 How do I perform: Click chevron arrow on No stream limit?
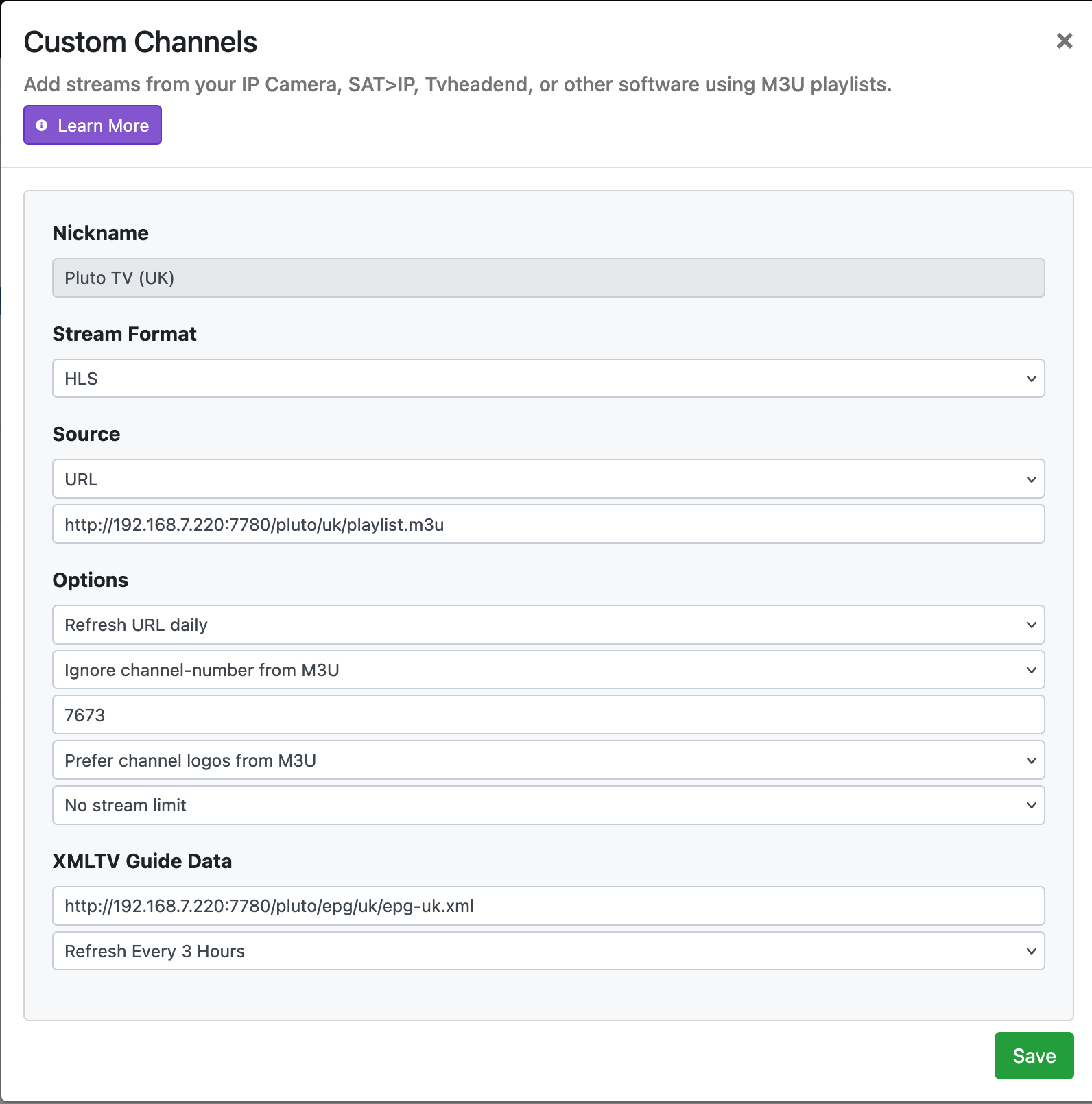tap(1031, 805)
